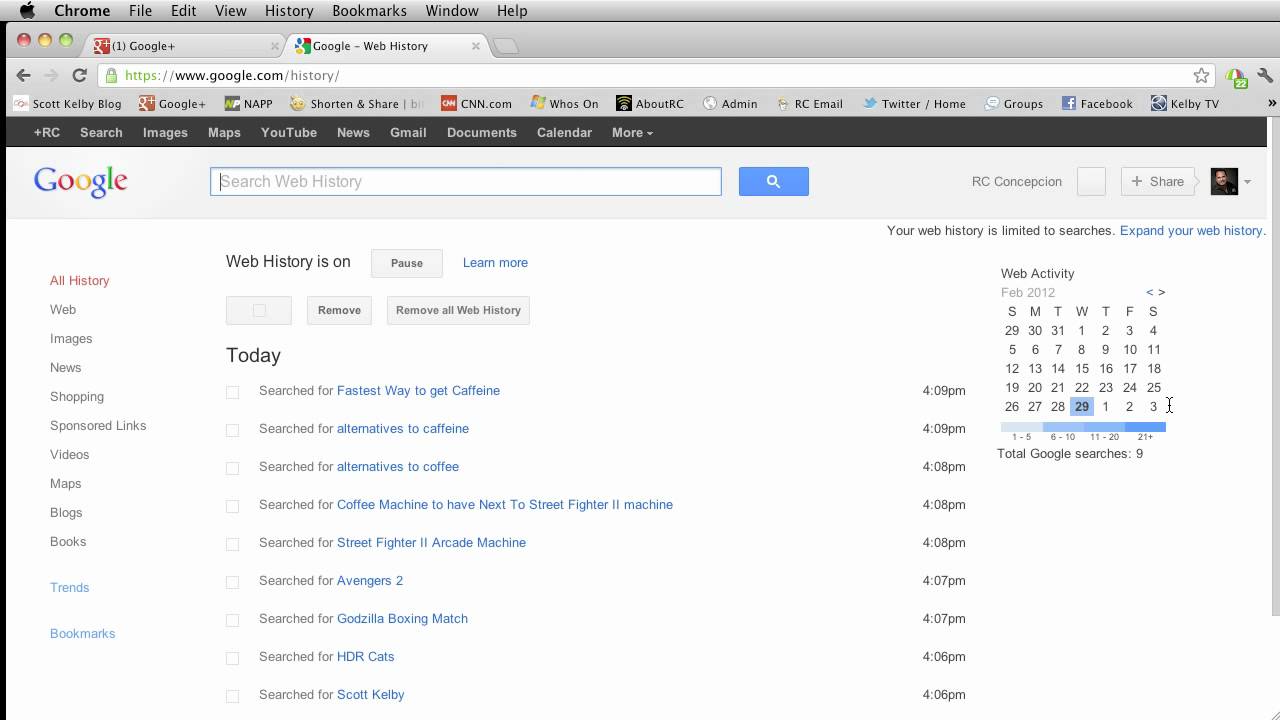
Task: Open the Bookmarks menu in menu bar
Action: pos(369,11)
